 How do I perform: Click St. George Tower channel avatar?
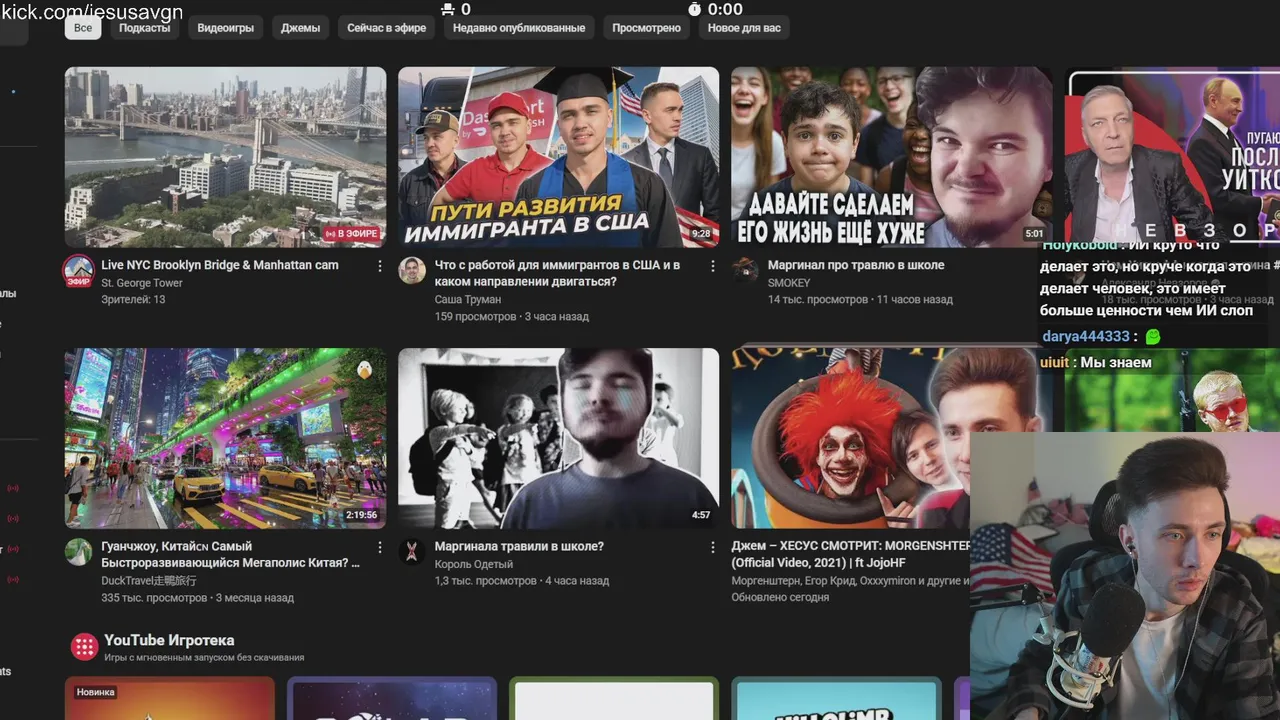(x=79, y=270)
